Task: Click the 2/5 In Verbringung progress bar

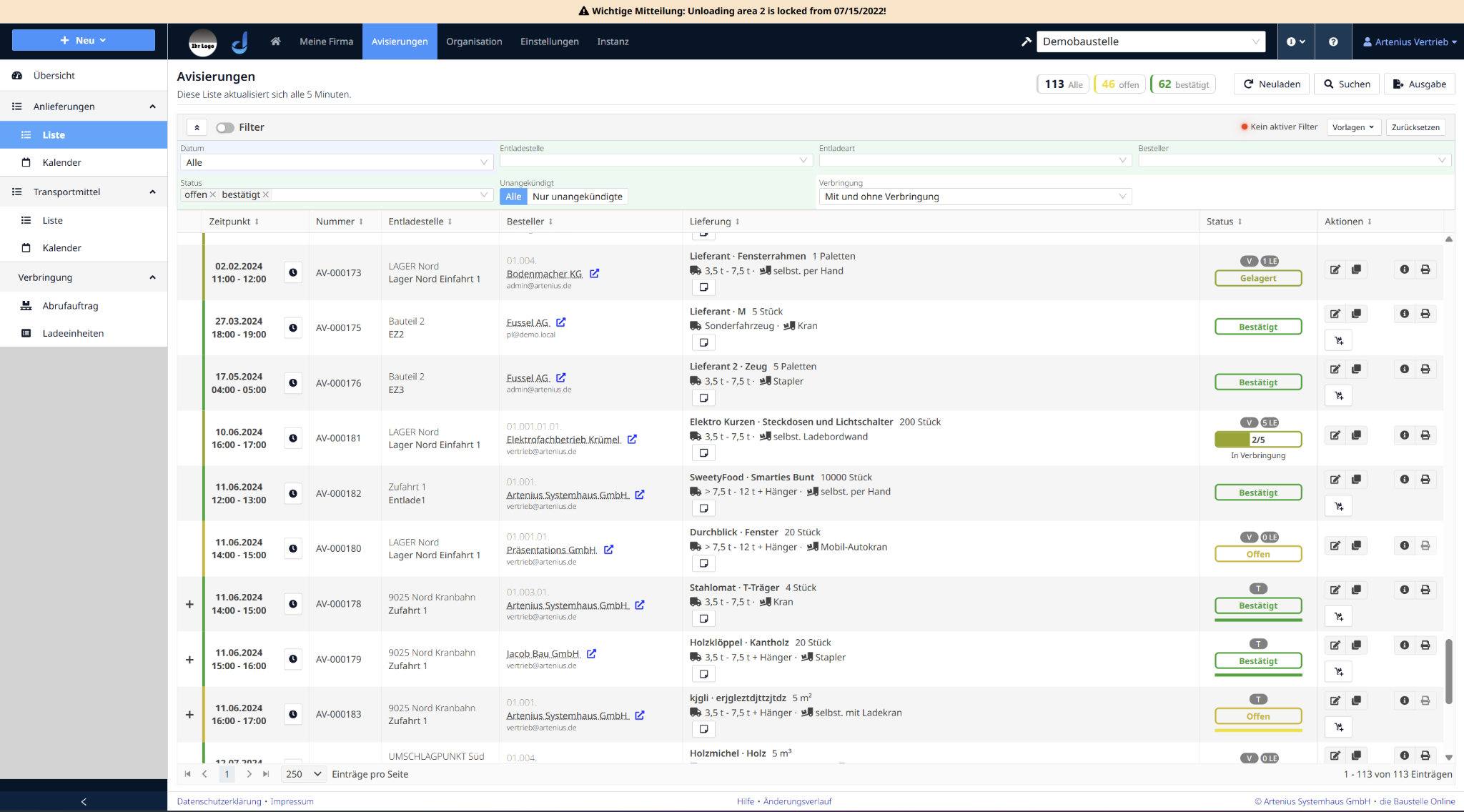Action: pos(1258,440)
